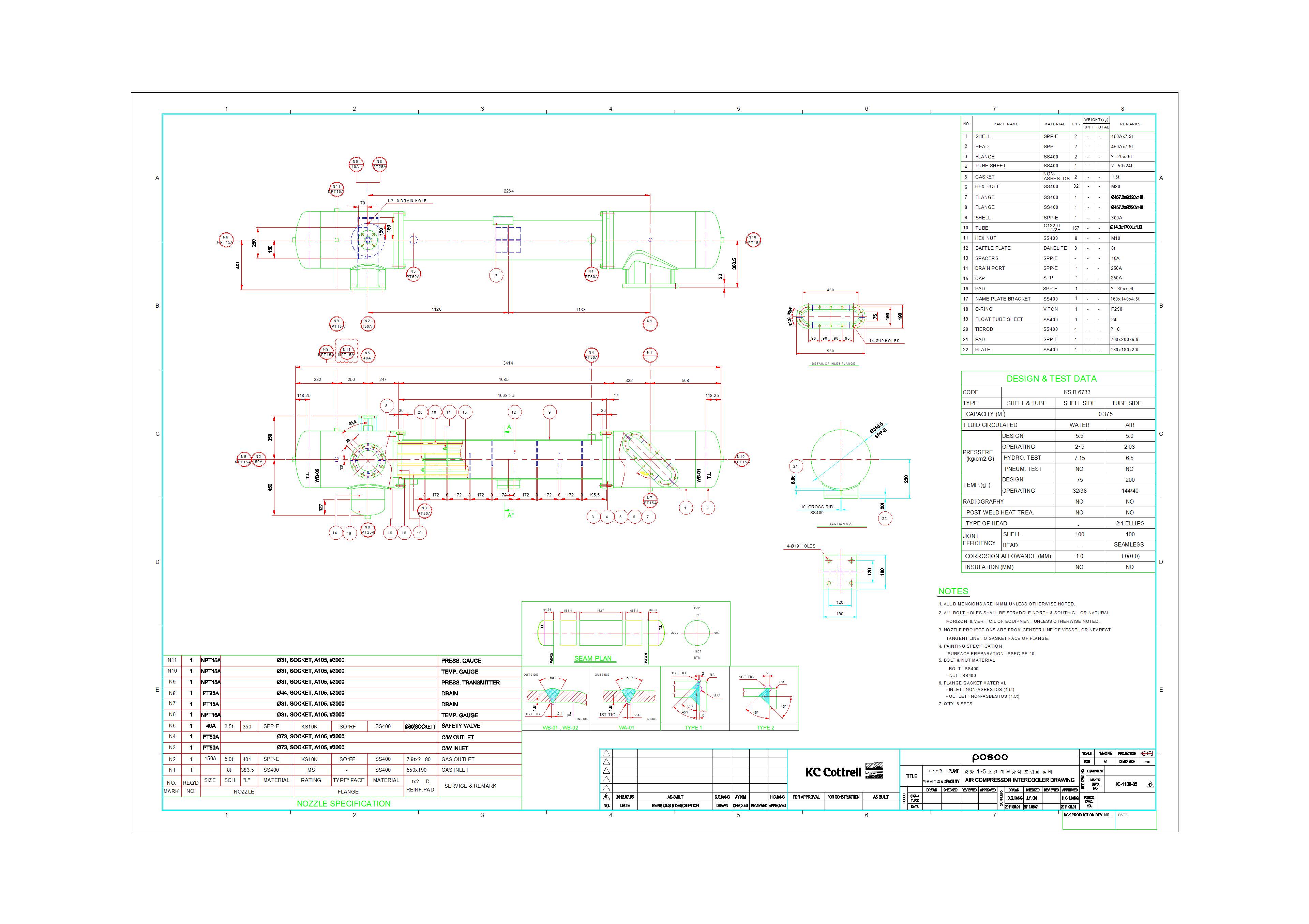Viewport: 1309px width, 924px height.
Task: Click the CORROSION ALLOWANCE (MM) label
Action: point(1007,556)
